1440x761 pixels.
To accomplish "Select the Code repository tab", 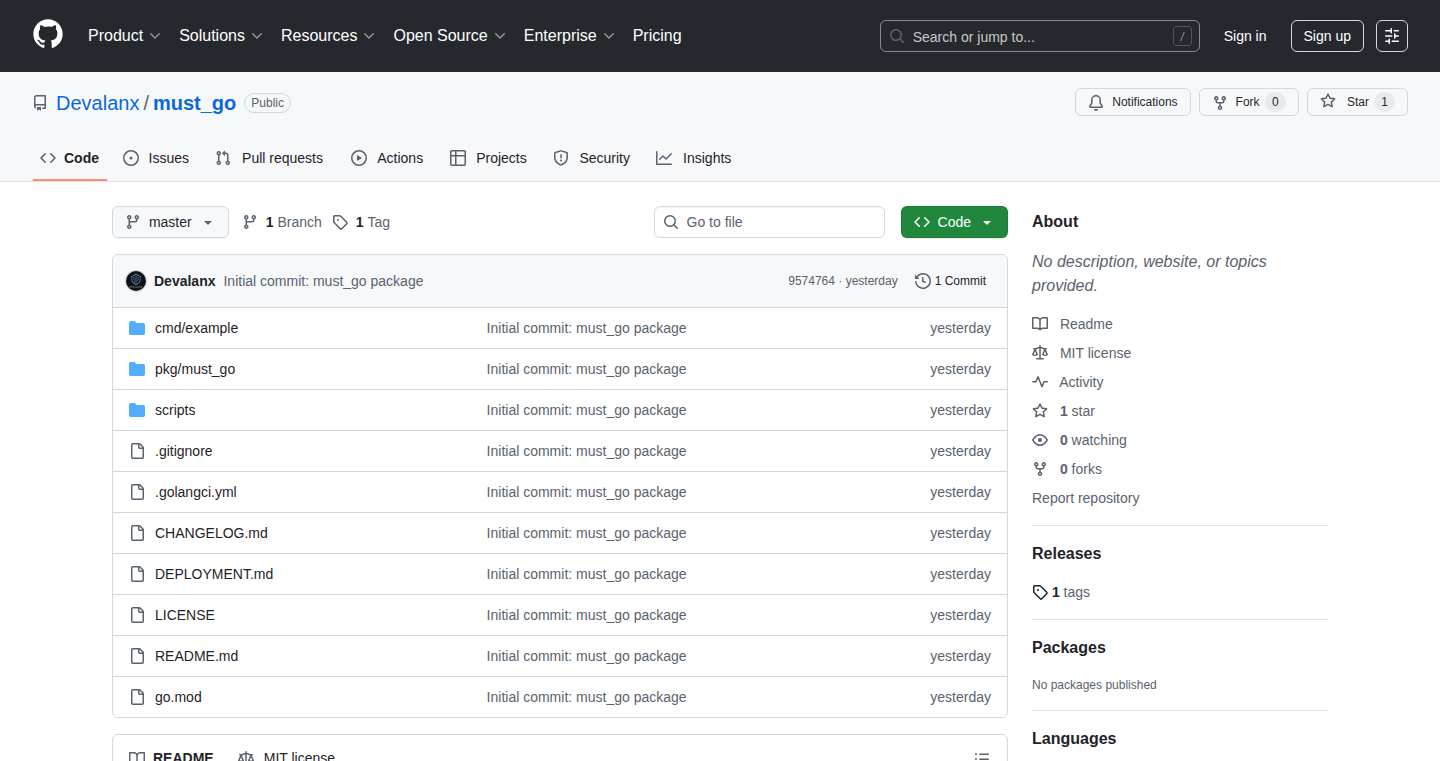I will coord(70,158).
